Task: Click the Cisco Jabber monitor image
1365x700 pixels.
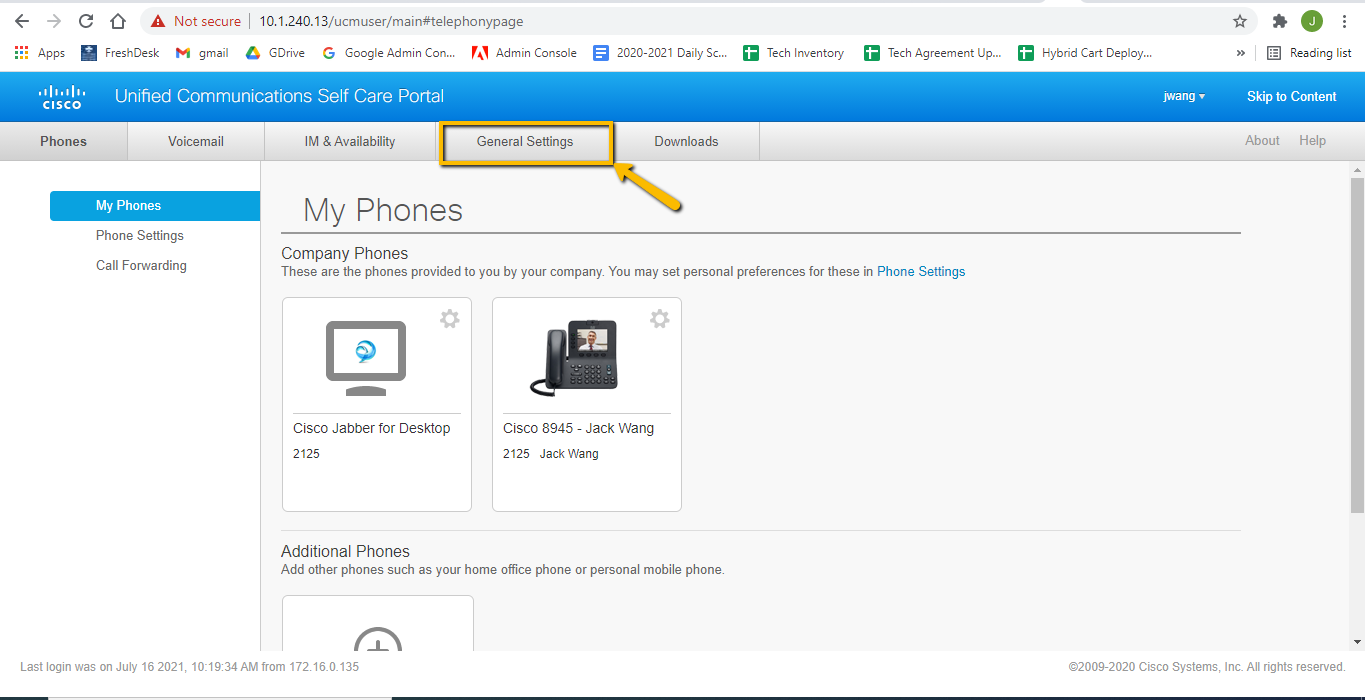Action: click(x=366, y=357)
